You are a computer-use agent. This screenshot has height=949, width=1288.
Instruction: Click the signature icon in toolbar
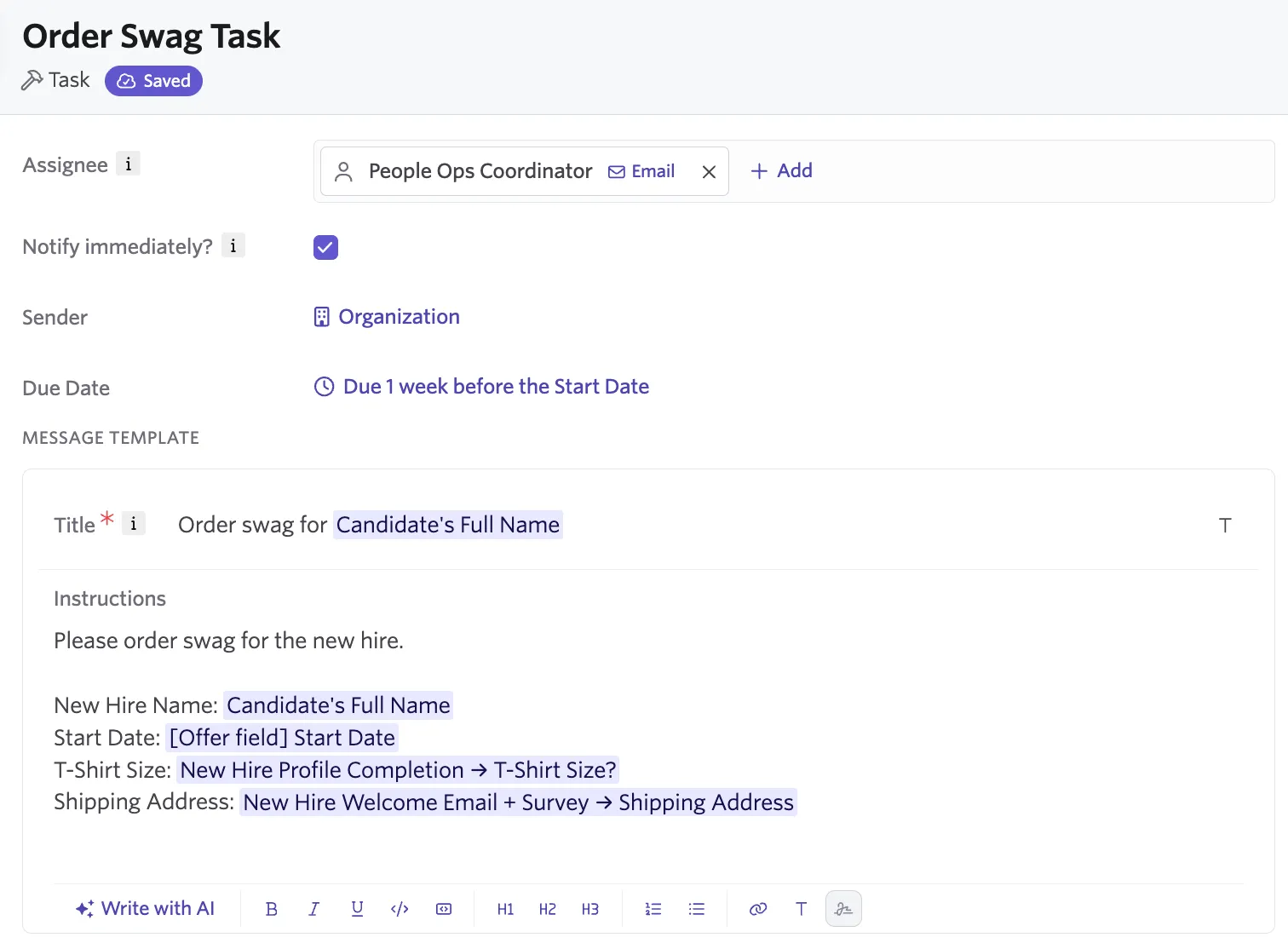pyautogui.click(x=843, y=909)
